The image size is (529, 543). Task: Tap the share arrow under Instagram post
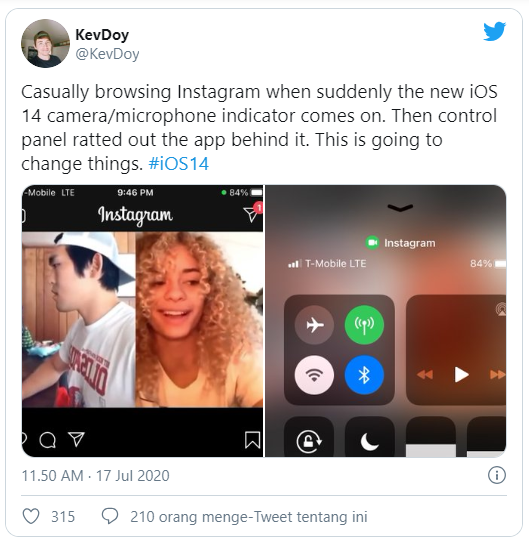point(77,439)
